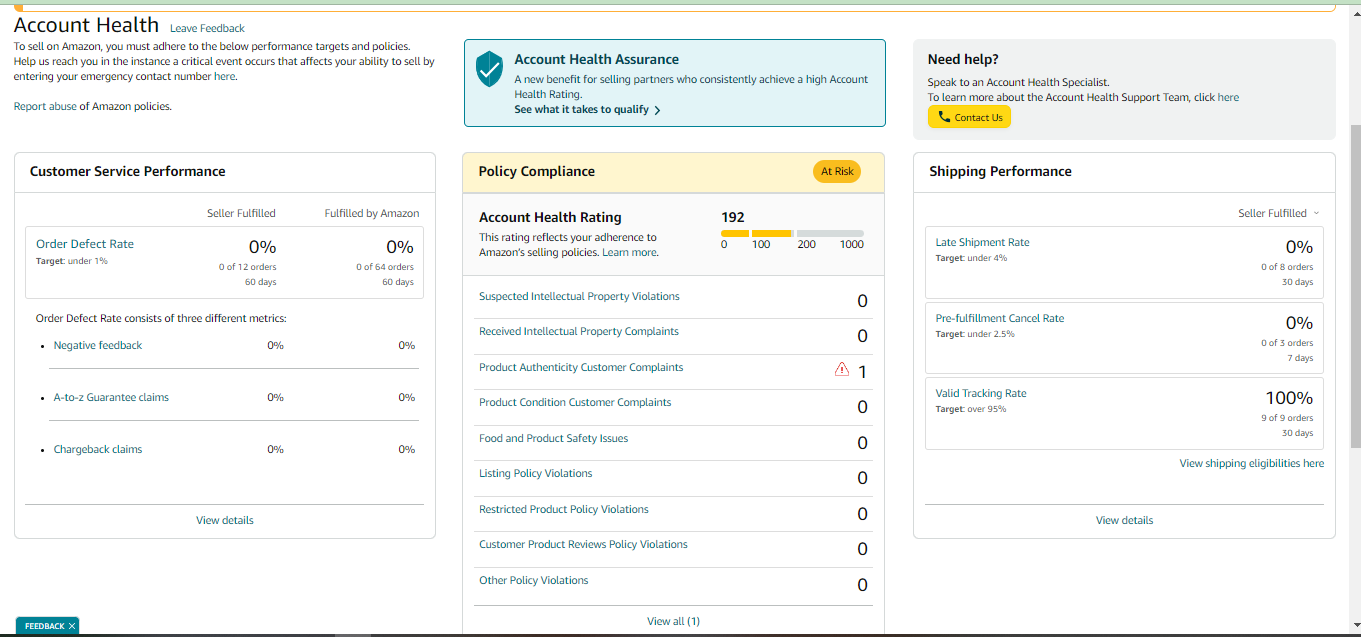Click the Customer Service Performance heading

pyautogui.click(x=128, y=171)
